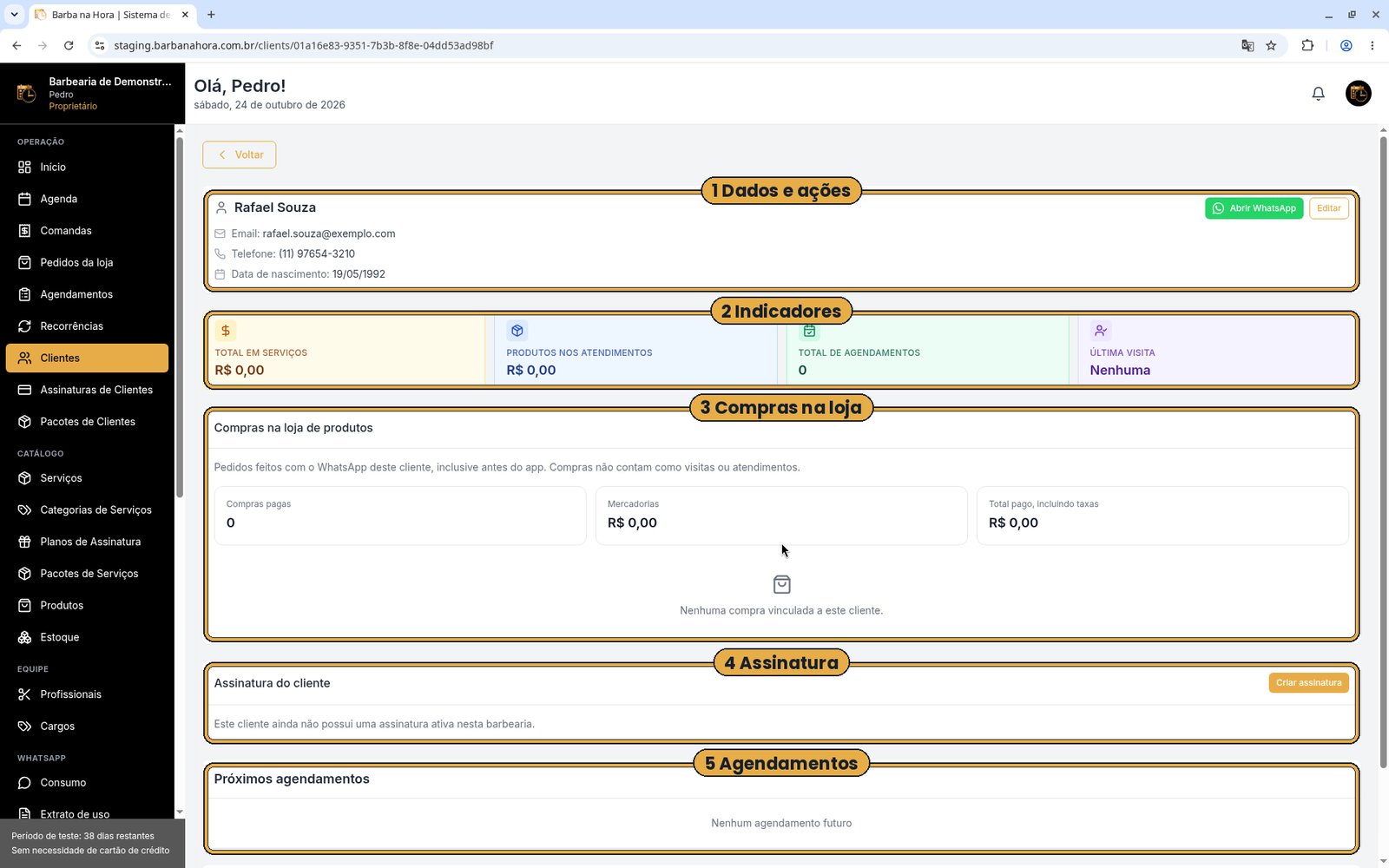Viewport: 1389px width, 868px height.
Task: Click the Editar client button
Action: tap(1328, 208)
